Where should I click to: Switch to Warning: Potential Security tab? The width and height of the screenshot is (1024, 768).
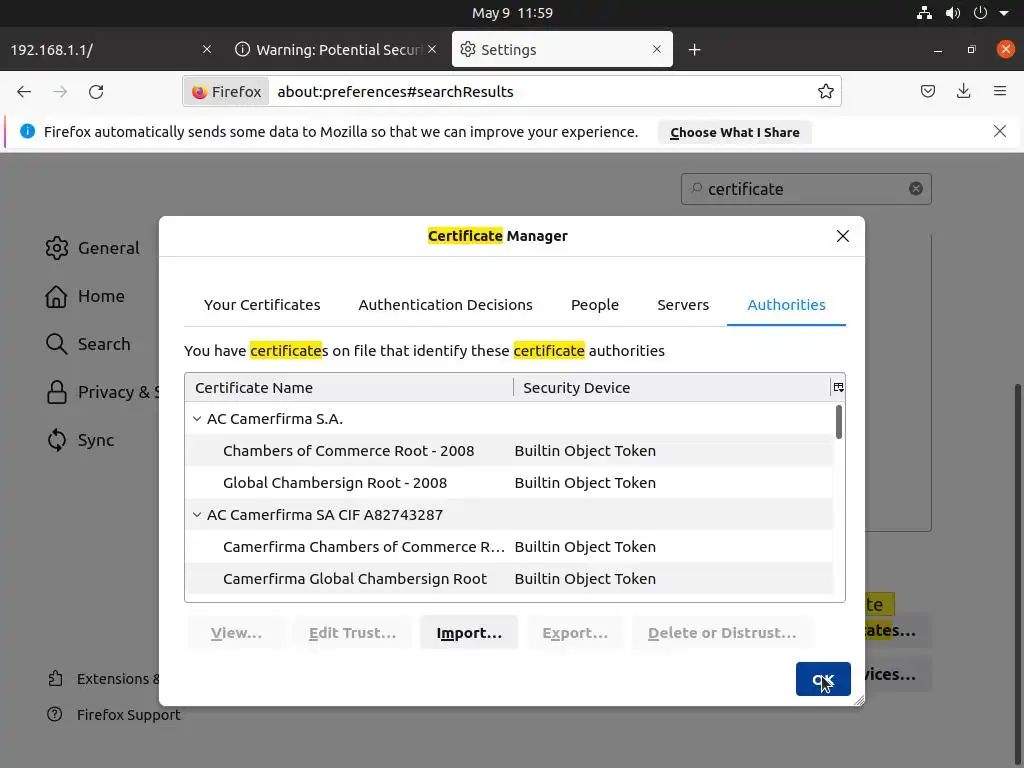[336, 50]
